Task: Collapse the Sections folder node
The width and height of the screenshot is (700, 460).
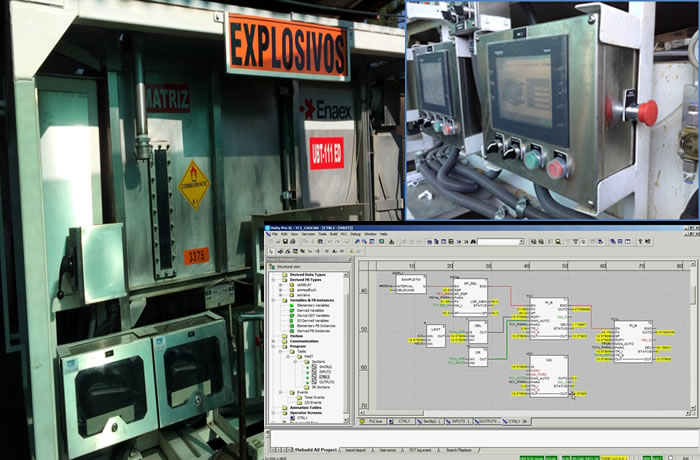Action: (x=295, y=362)
